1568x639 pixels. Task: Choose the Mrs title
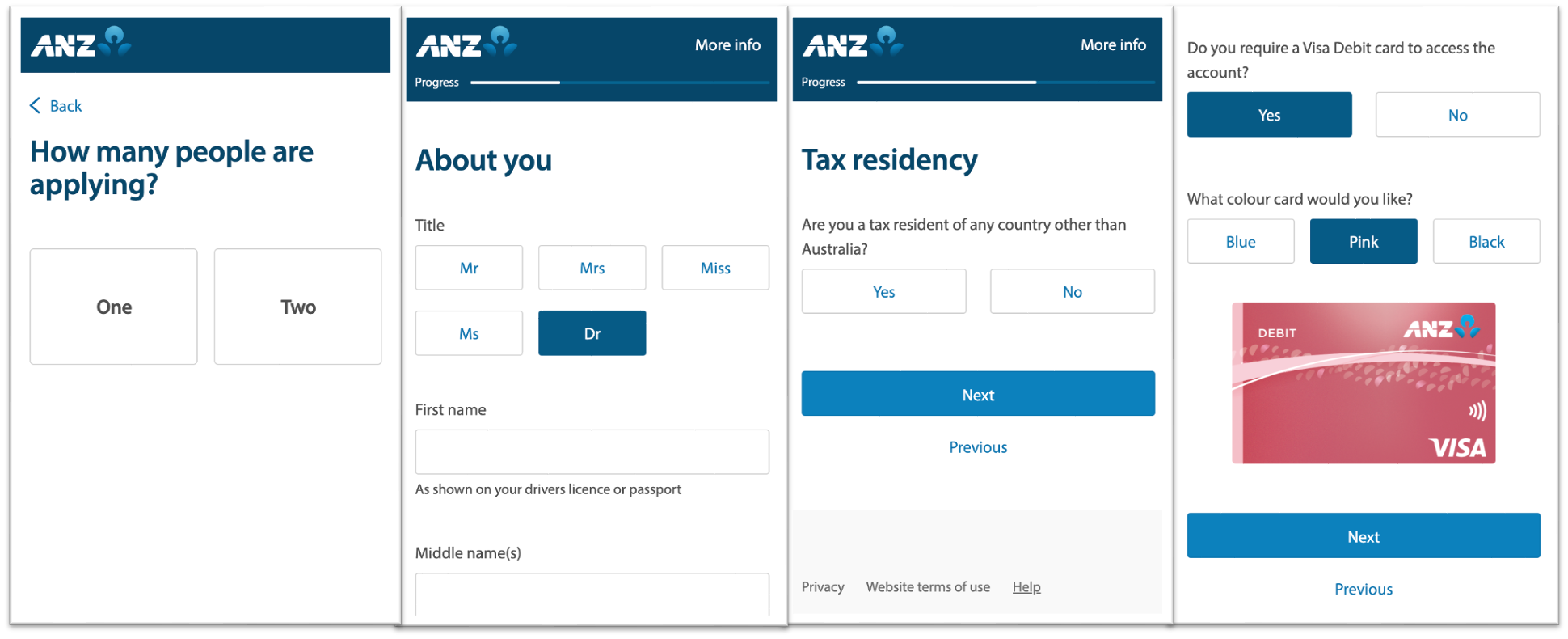[x=592, y=268]
